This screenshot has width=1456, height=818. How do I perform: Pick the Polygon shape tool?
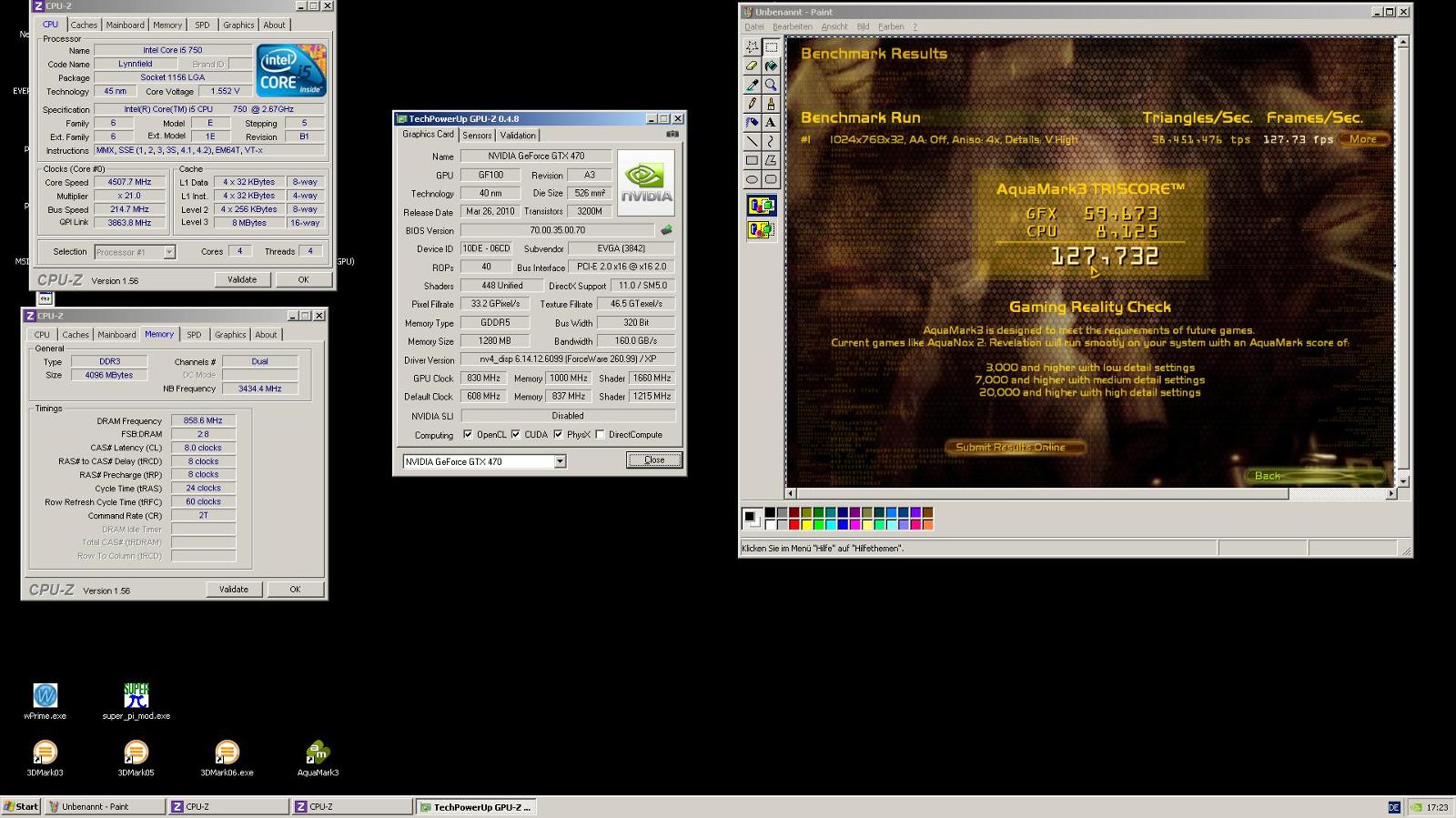(x=771, y=160)
